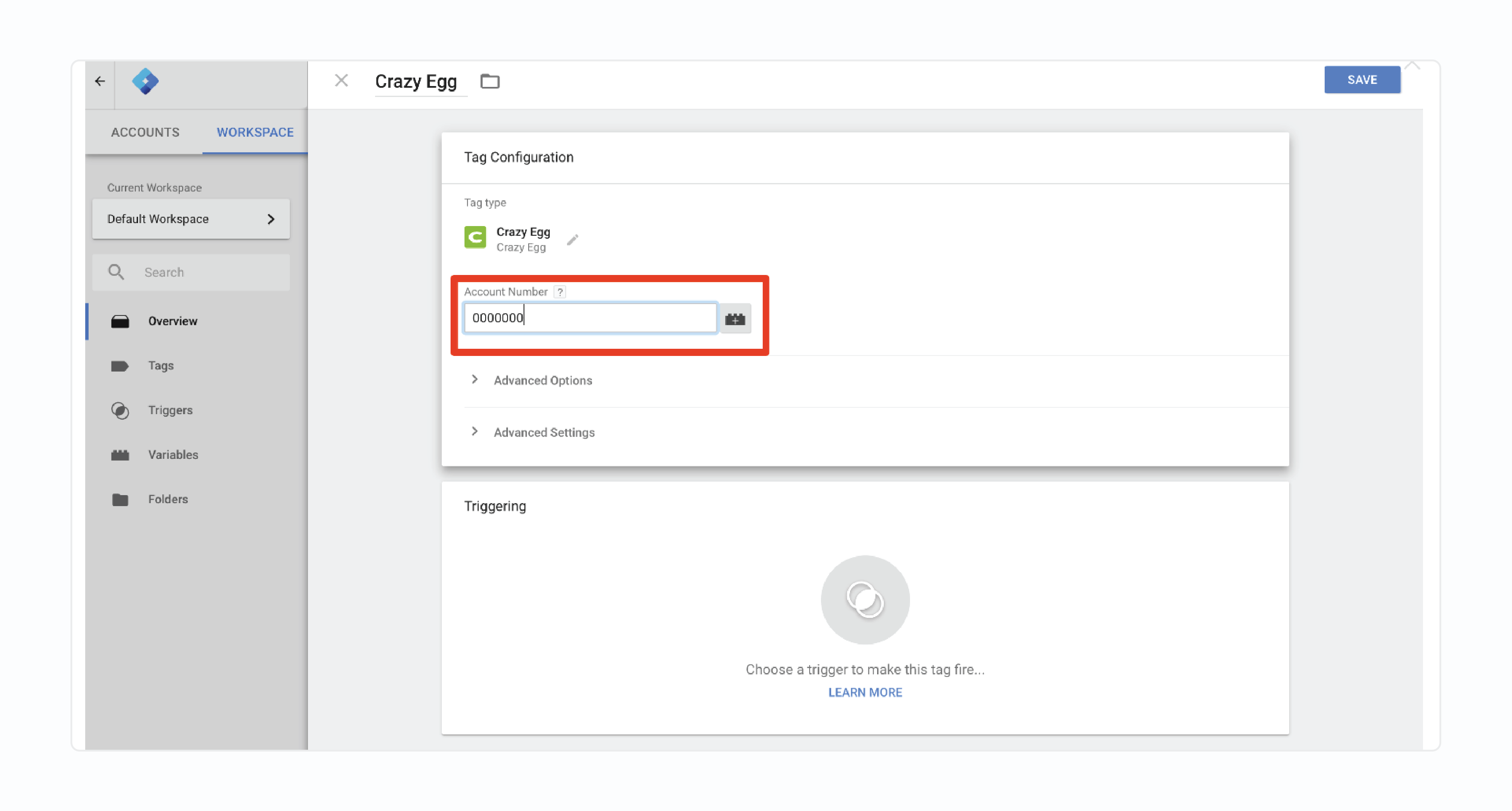Close the tag editor with the X
Image resolution: width=1512 pixels, height=811 pixels.
(x=342, y=81)
